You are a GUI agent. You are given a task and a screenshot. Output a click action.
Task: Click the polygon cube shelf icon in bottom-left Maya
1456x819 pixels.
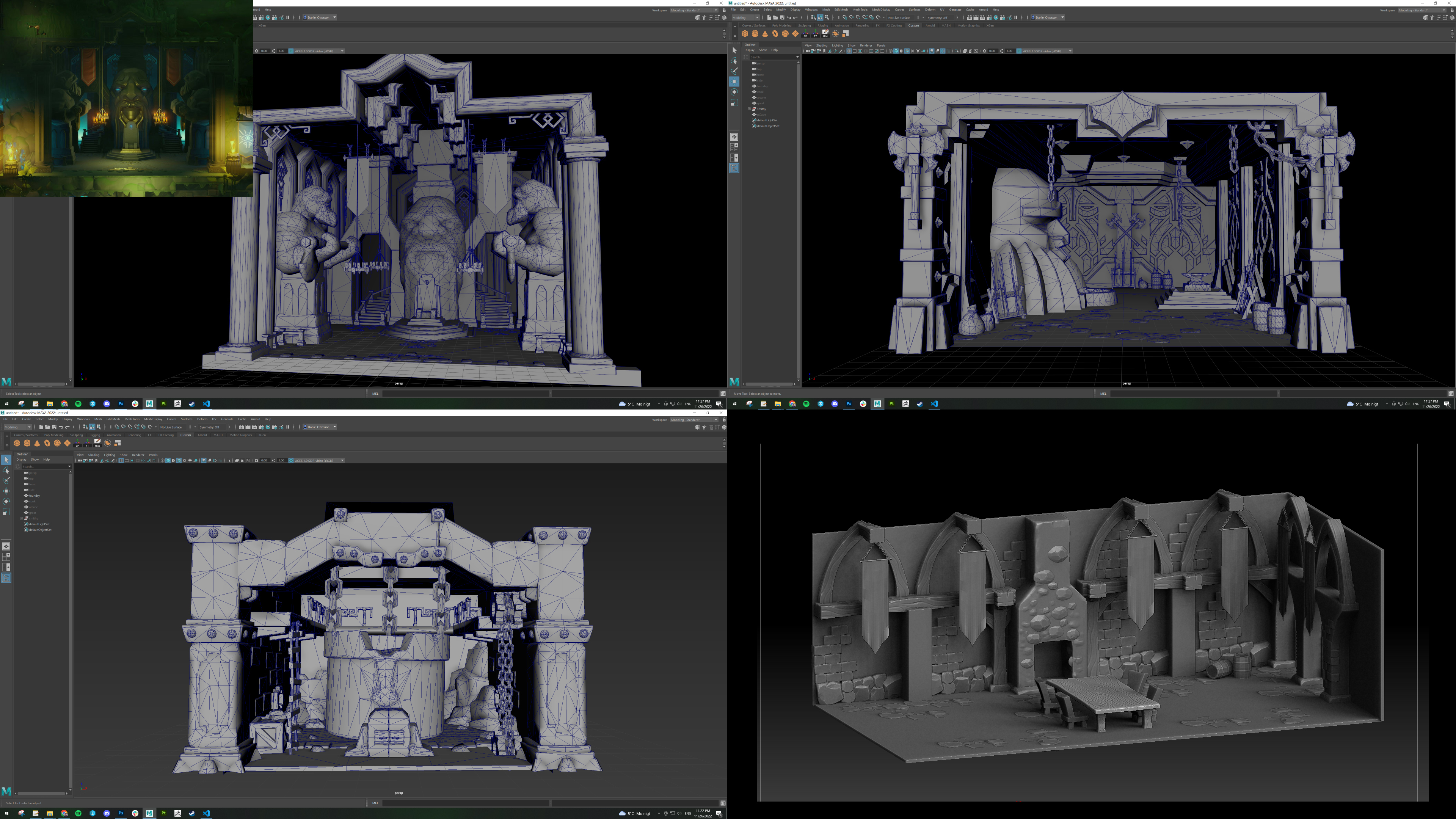coord(17,443)
